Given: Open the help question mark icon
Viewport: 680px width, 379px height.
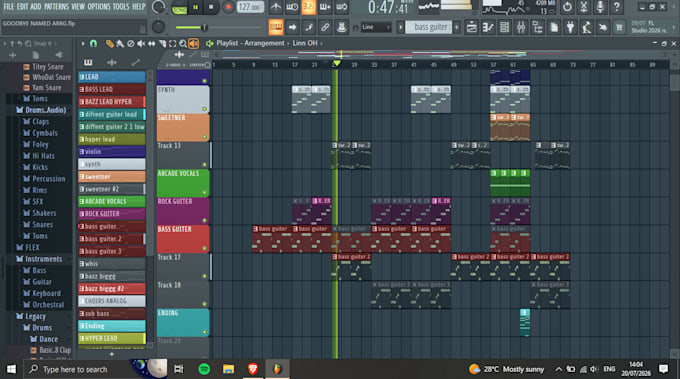Looking at the screenshot, I should point(616,7).
